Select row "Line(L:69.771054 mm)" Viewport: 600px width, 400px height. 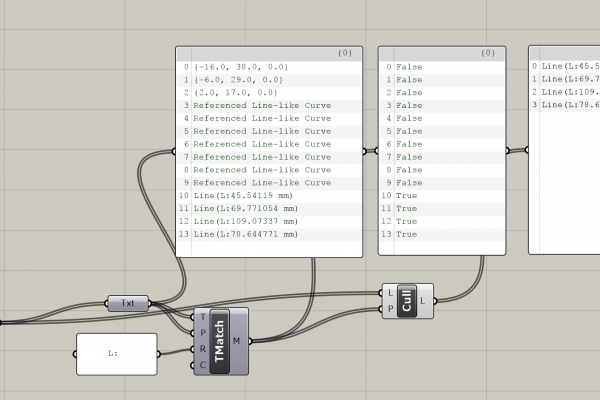(x=269, y=209)
